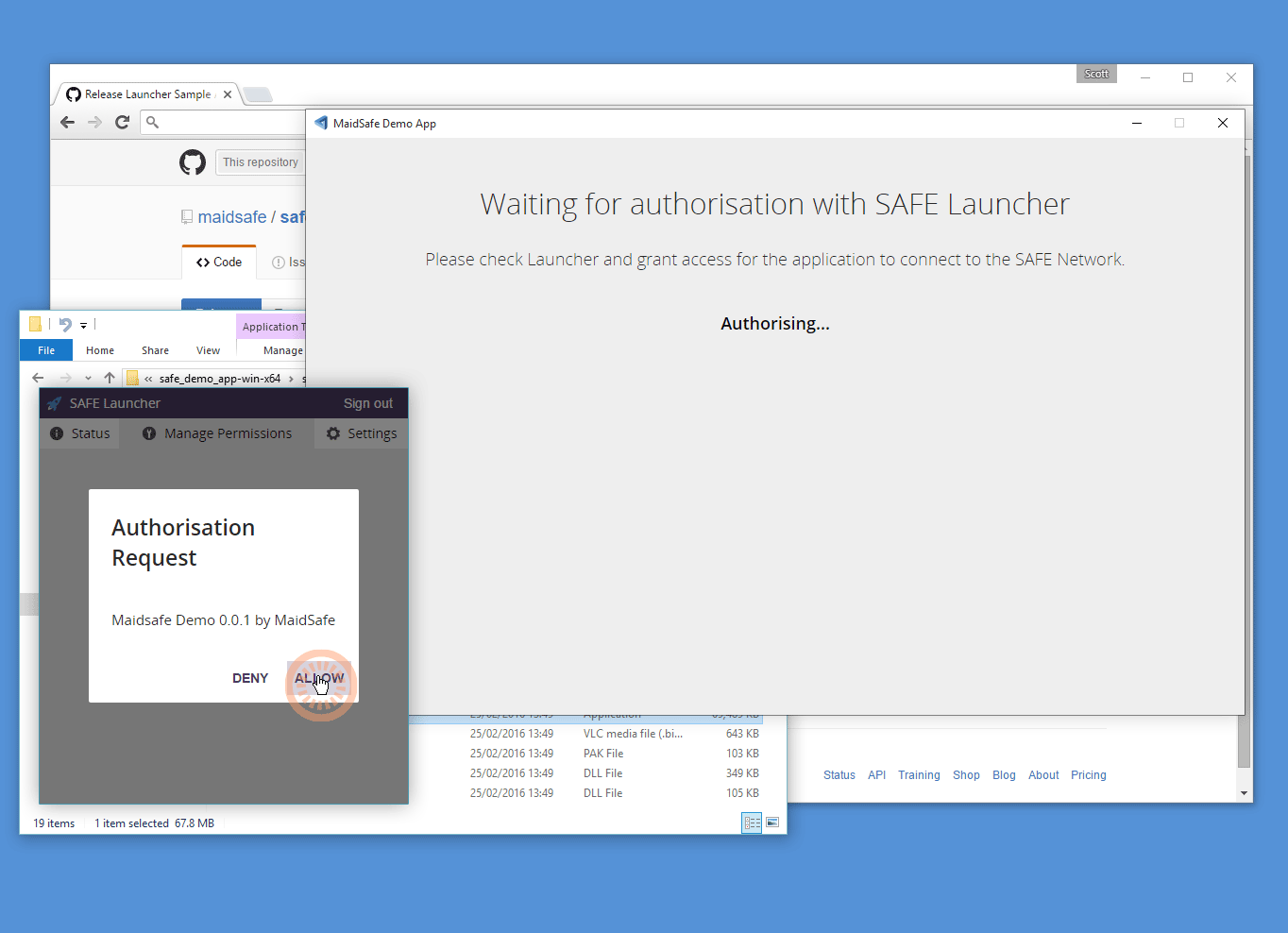Close the Release Launcher Sample tab

(228, 94)
